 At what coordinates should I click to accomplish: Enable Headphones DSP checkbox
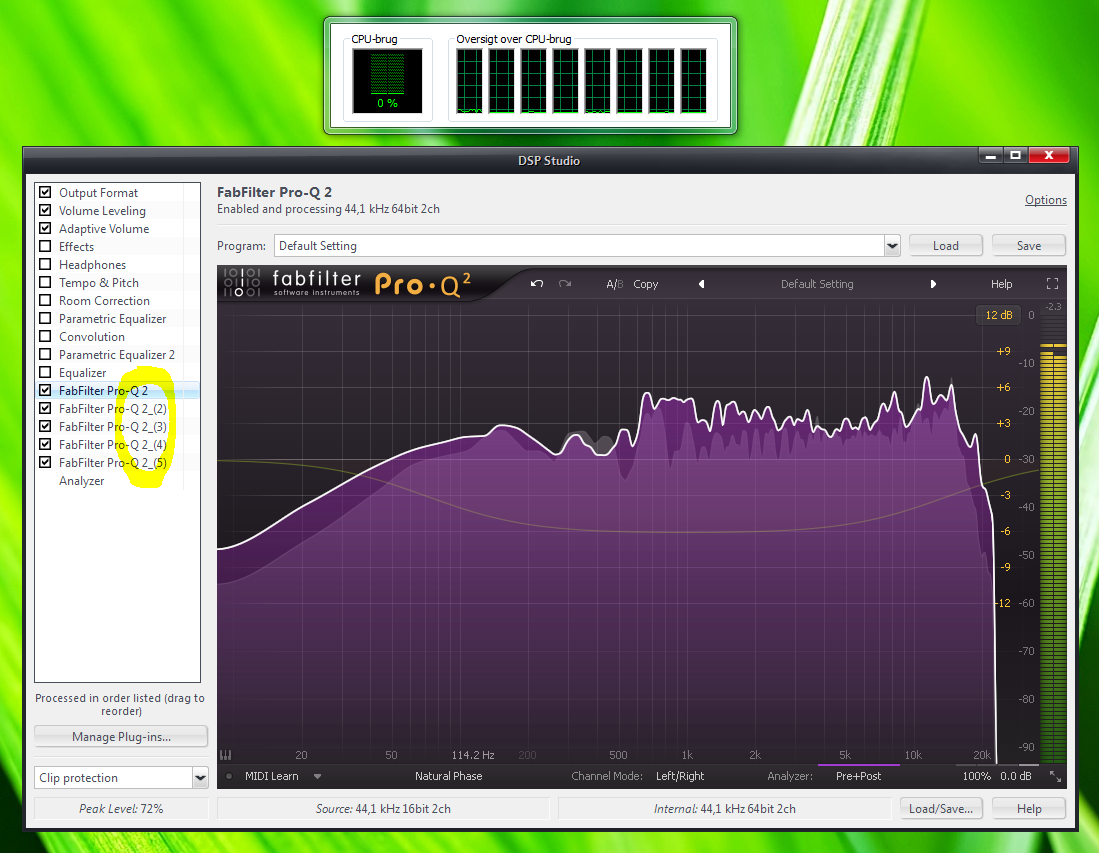point(46,264)
